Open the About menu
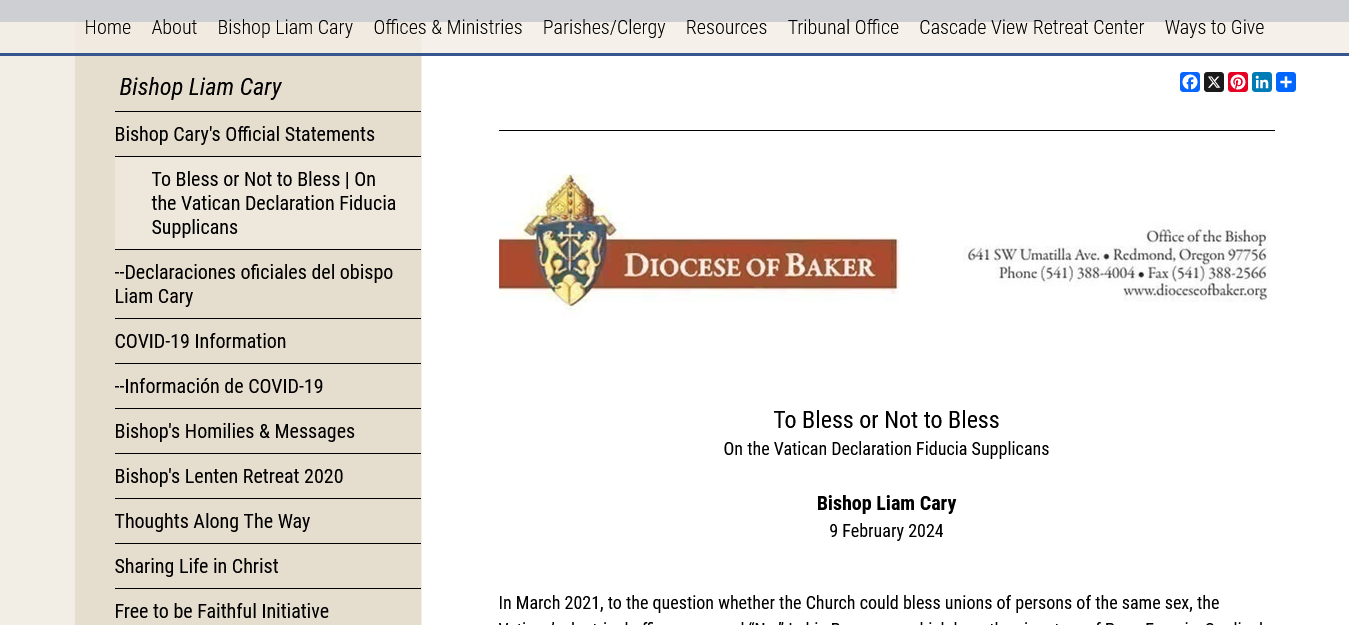 [x=174, y=27]
